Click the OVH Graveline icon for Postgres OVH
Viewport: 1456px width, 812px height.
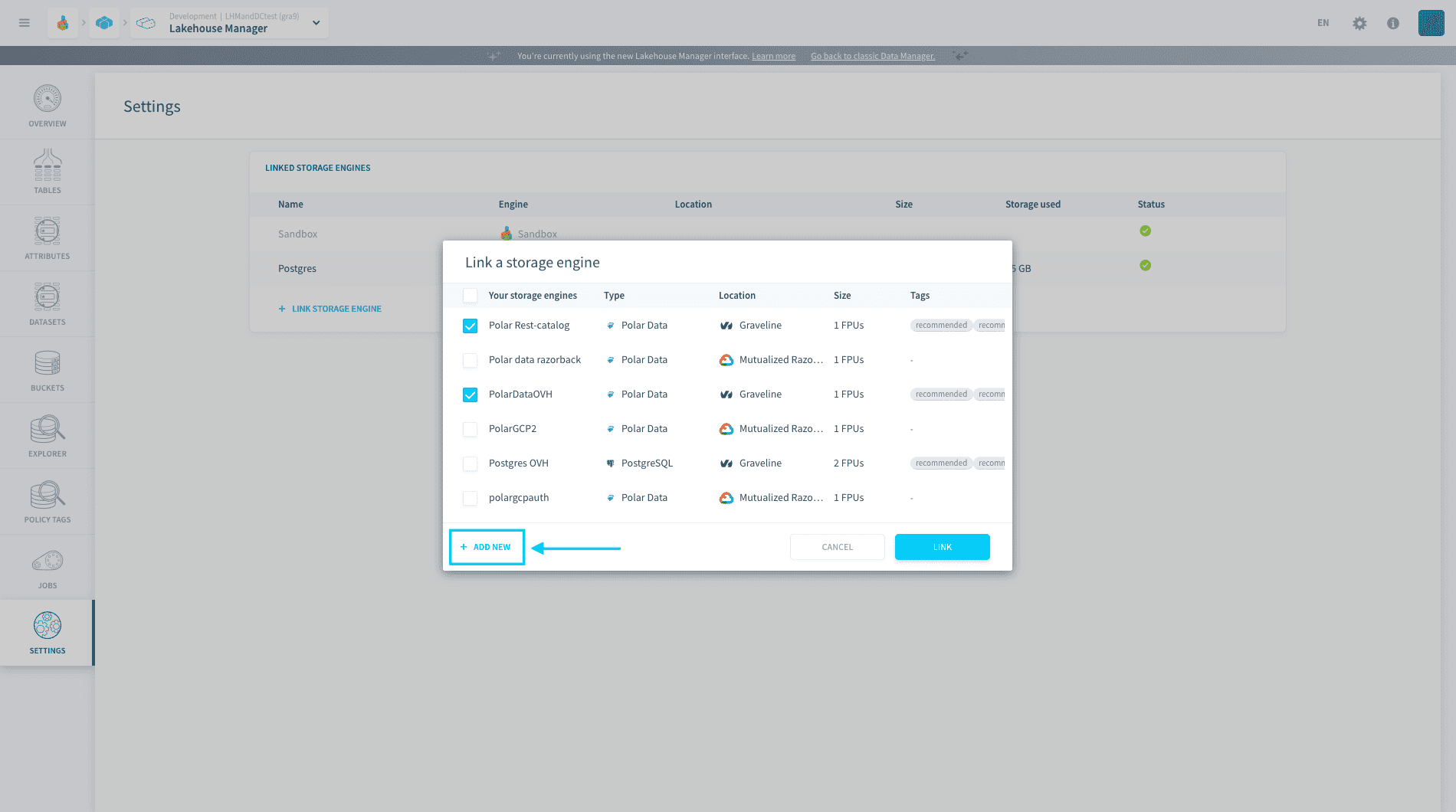tap(726, 463)
